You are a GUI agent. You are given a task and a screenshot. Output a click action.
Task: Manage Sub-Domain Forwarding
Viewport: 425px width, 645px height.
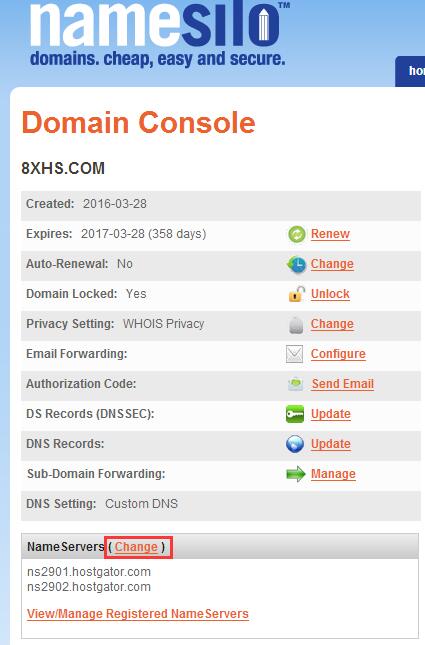point(333,474)
